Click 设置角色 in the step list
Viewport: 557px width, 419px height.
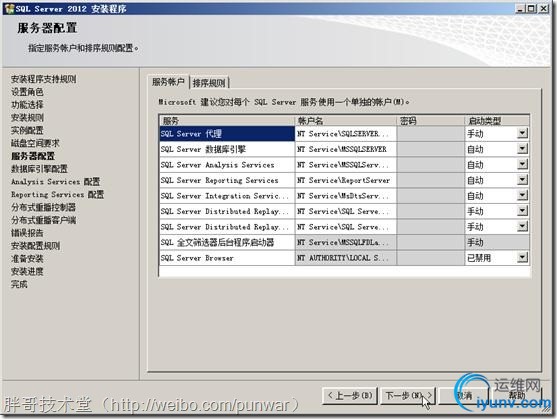27,92
